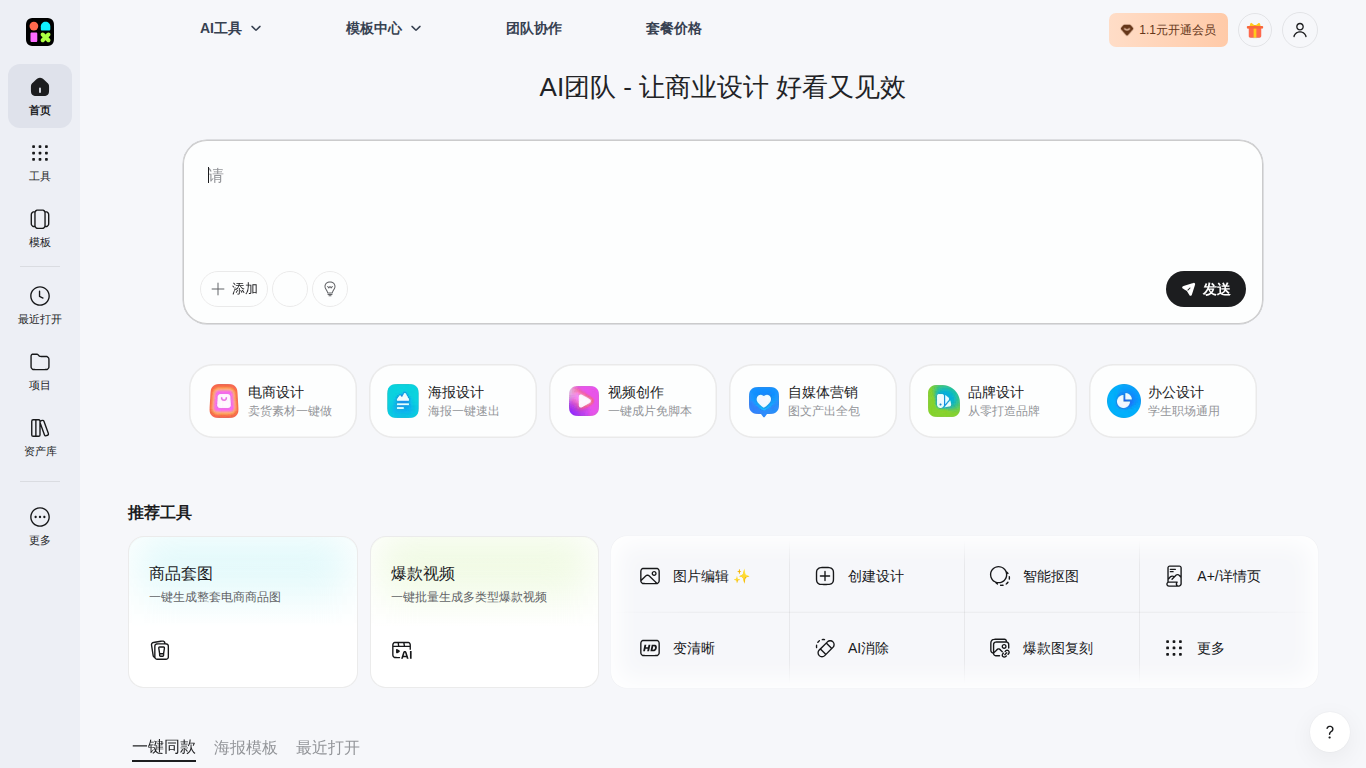Open the 爆款图复刻 tool
This screenshot has height=768, width=1366.
(1041, 648)
